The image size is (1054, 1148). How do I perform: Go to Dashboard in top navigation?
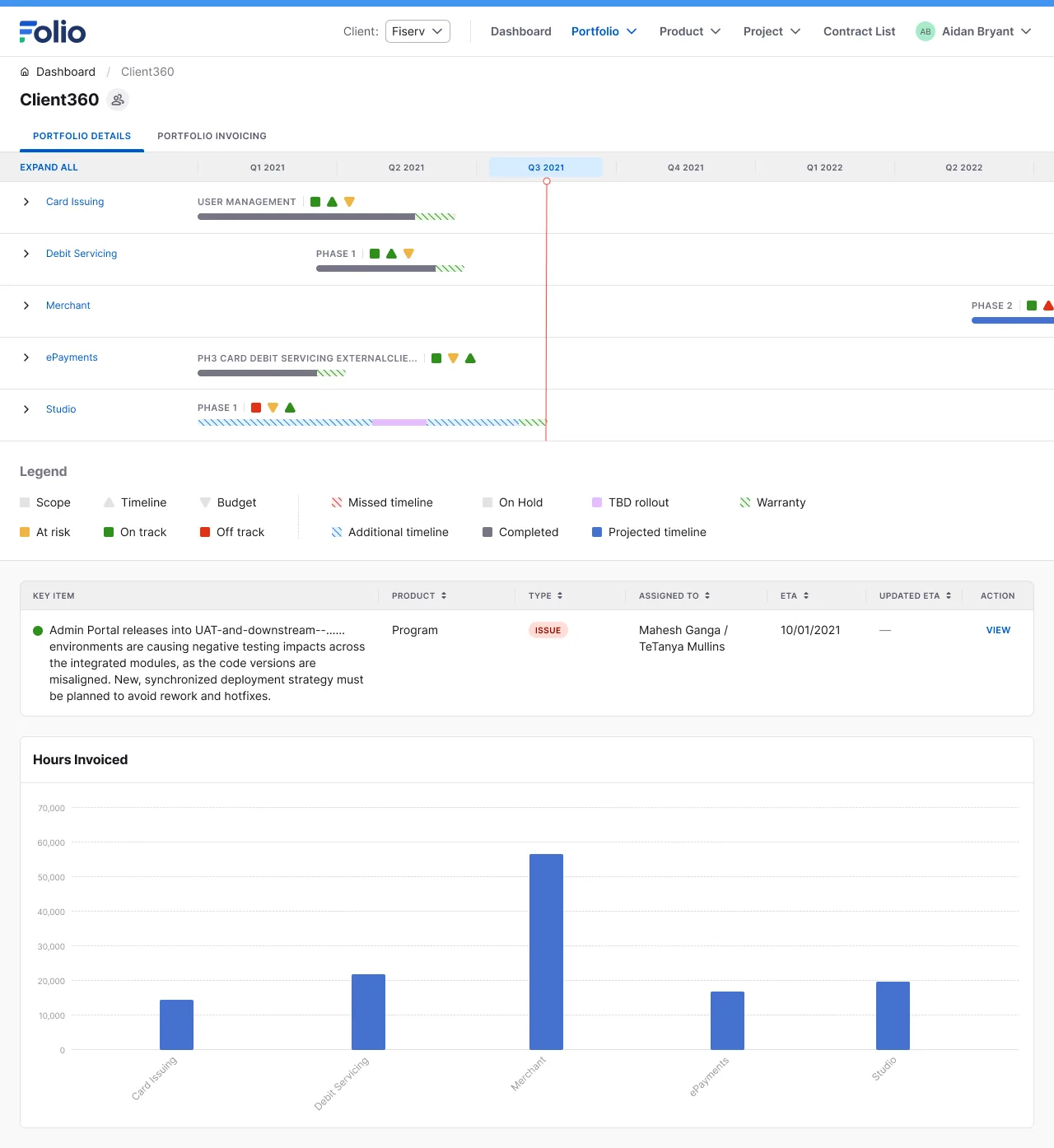pos(521,31)
